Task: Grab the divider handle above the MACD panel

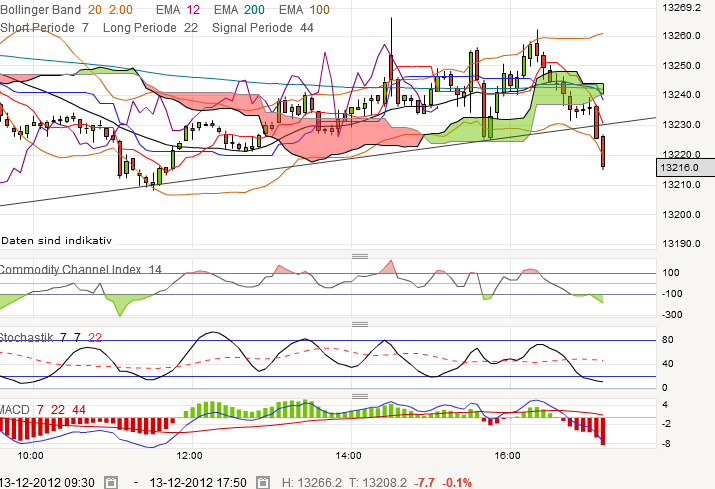Action: [x=360, y=396]
